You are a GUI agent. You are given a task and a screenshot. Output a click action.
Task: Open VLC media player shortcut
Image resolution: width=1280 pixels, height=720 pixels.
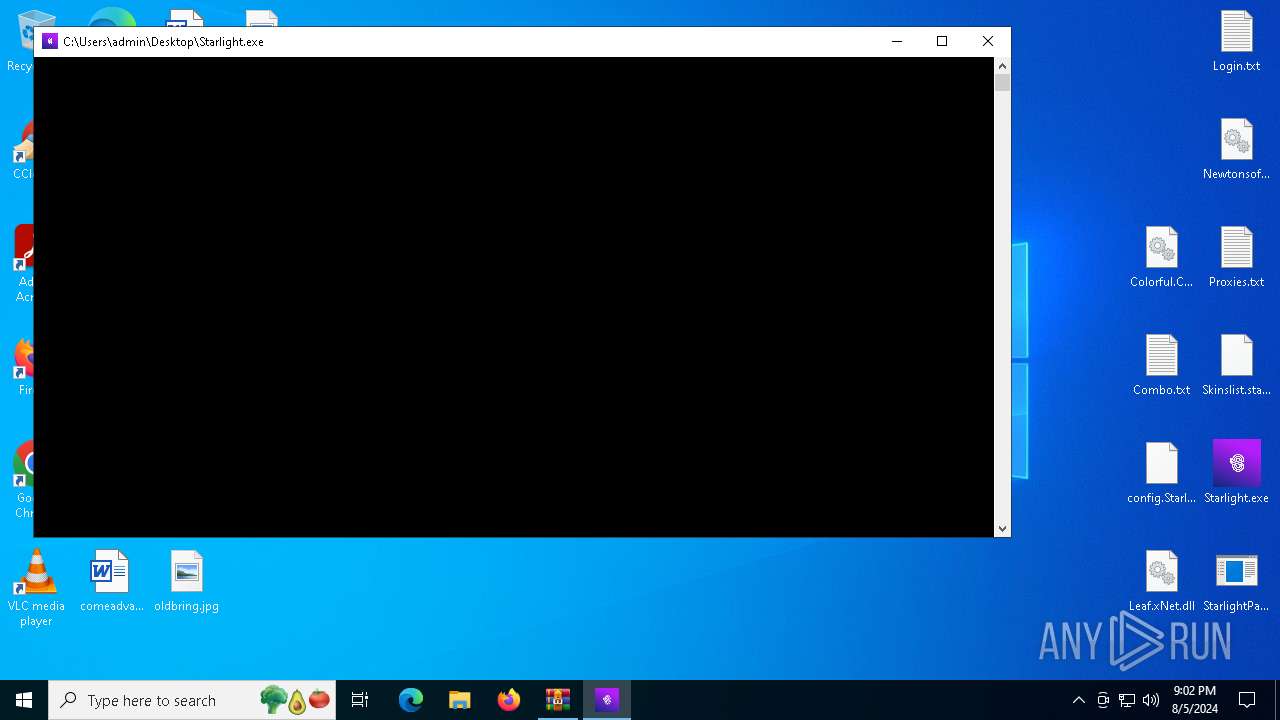click(36, 589)
